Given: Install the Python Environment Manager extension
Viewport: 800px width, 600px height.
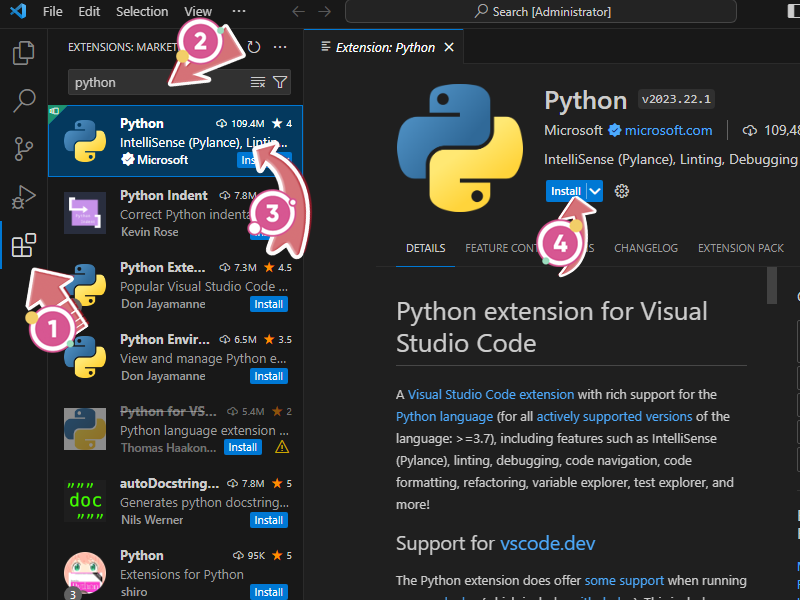Looking at the screenshot, I should coord(269,377).
